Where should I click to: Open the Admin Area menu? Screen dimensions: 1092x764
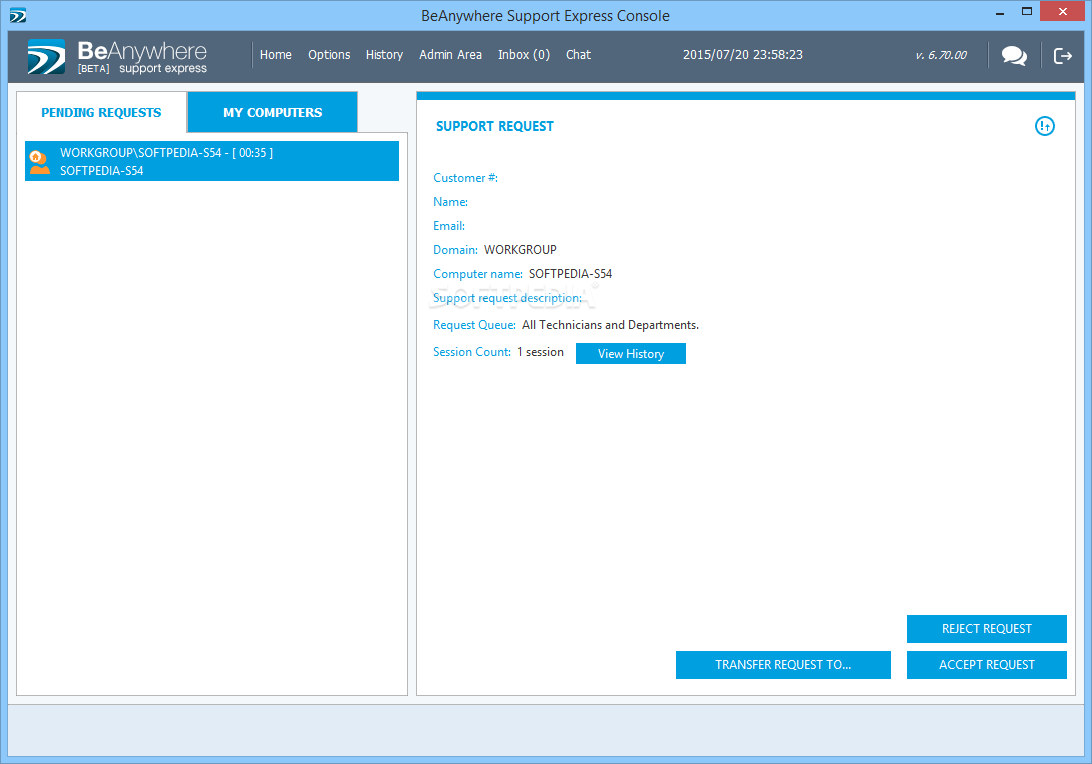(451, 54)
